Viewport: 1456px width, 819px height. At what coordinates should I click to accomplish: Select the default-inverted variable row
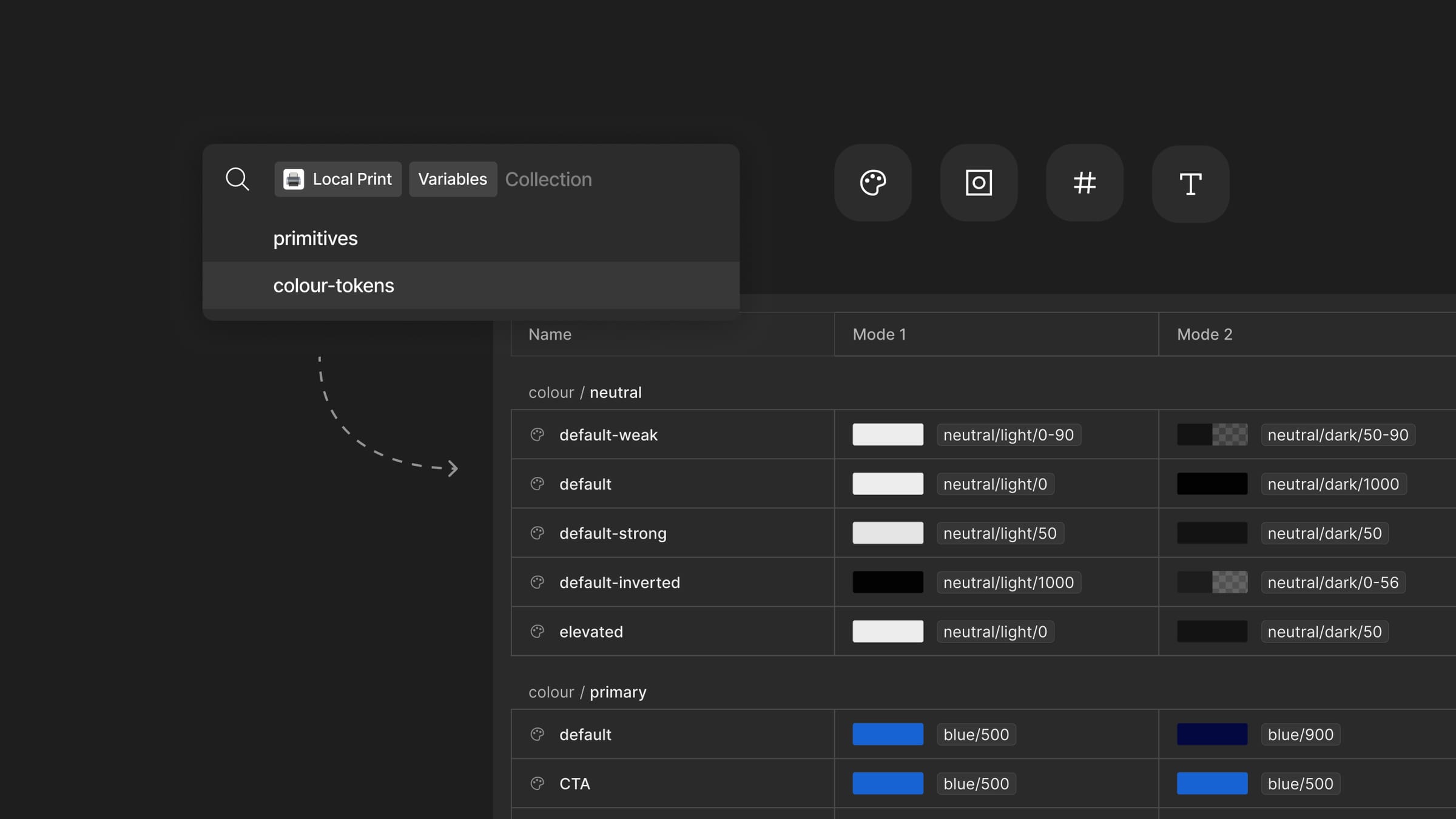point(619,582)
